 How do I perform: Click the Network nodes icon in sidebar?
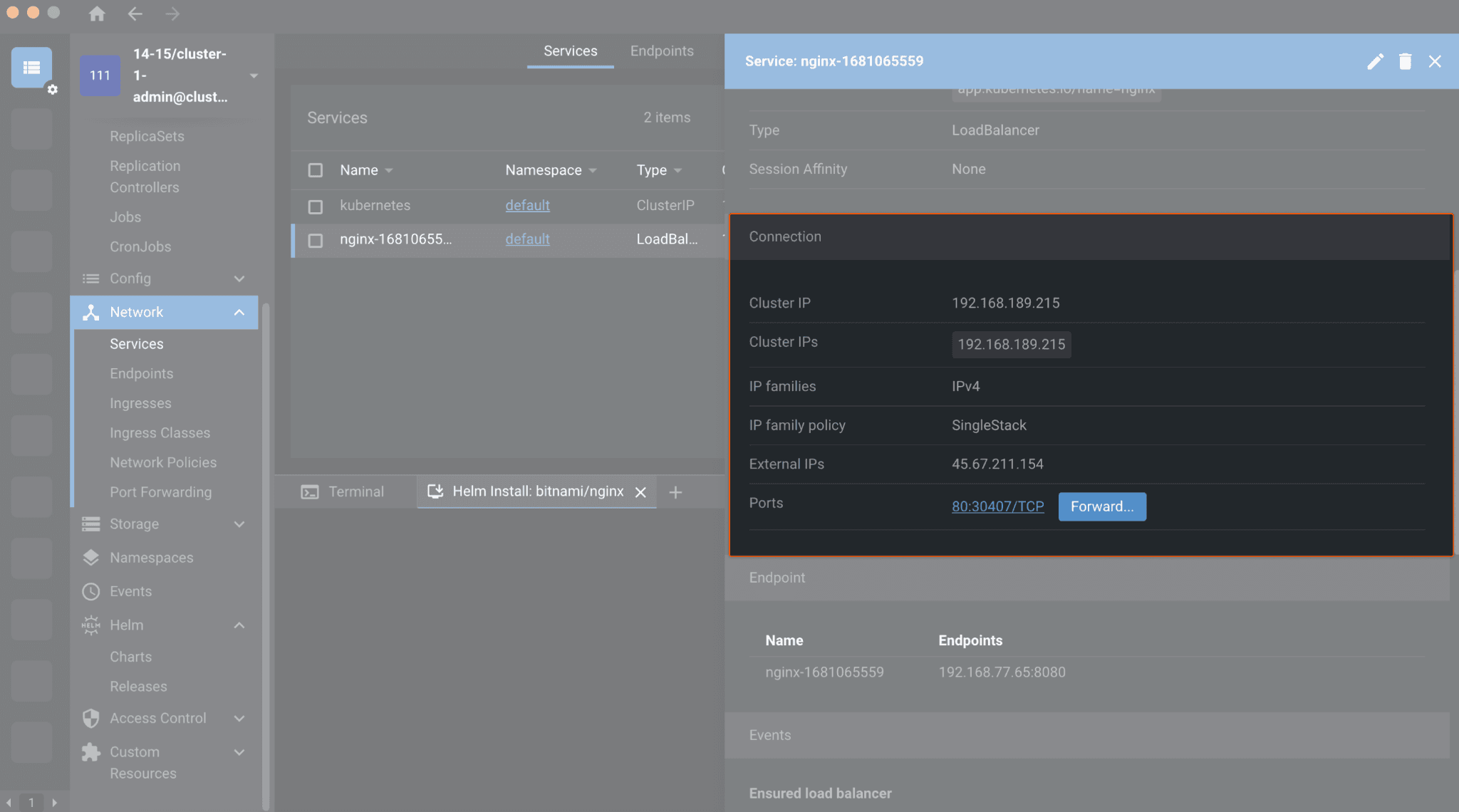[x=91, y=312]
